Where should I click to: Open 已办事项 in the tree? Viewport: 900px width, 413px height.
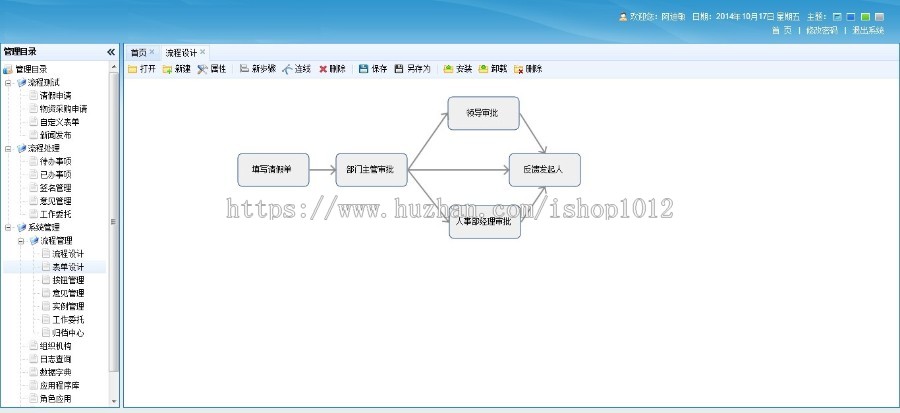point(55,174)
